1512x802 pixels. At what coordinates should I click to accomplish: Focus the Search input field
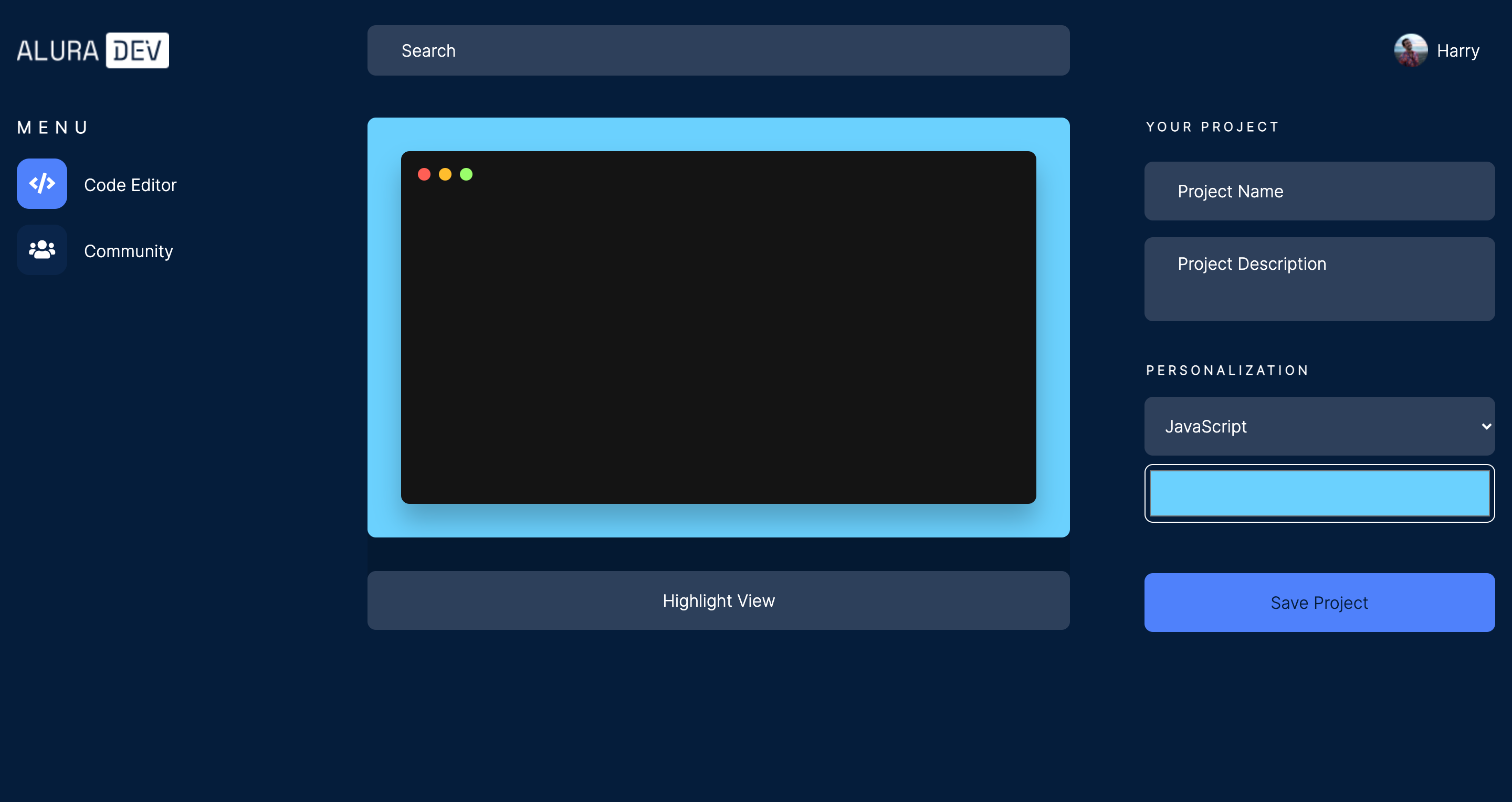[718, 50]
